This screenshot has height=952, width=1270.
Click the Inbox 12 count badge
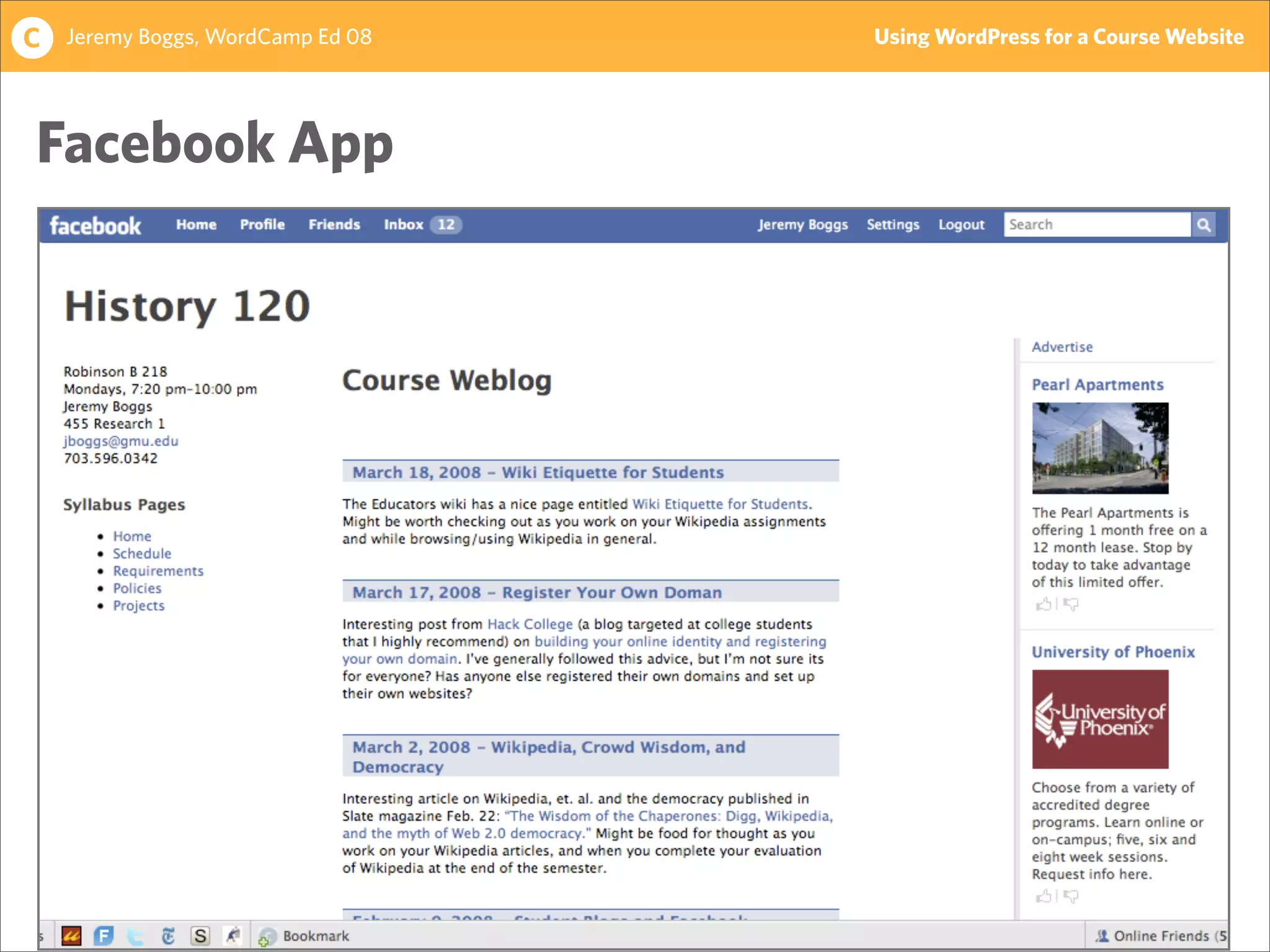446,225
